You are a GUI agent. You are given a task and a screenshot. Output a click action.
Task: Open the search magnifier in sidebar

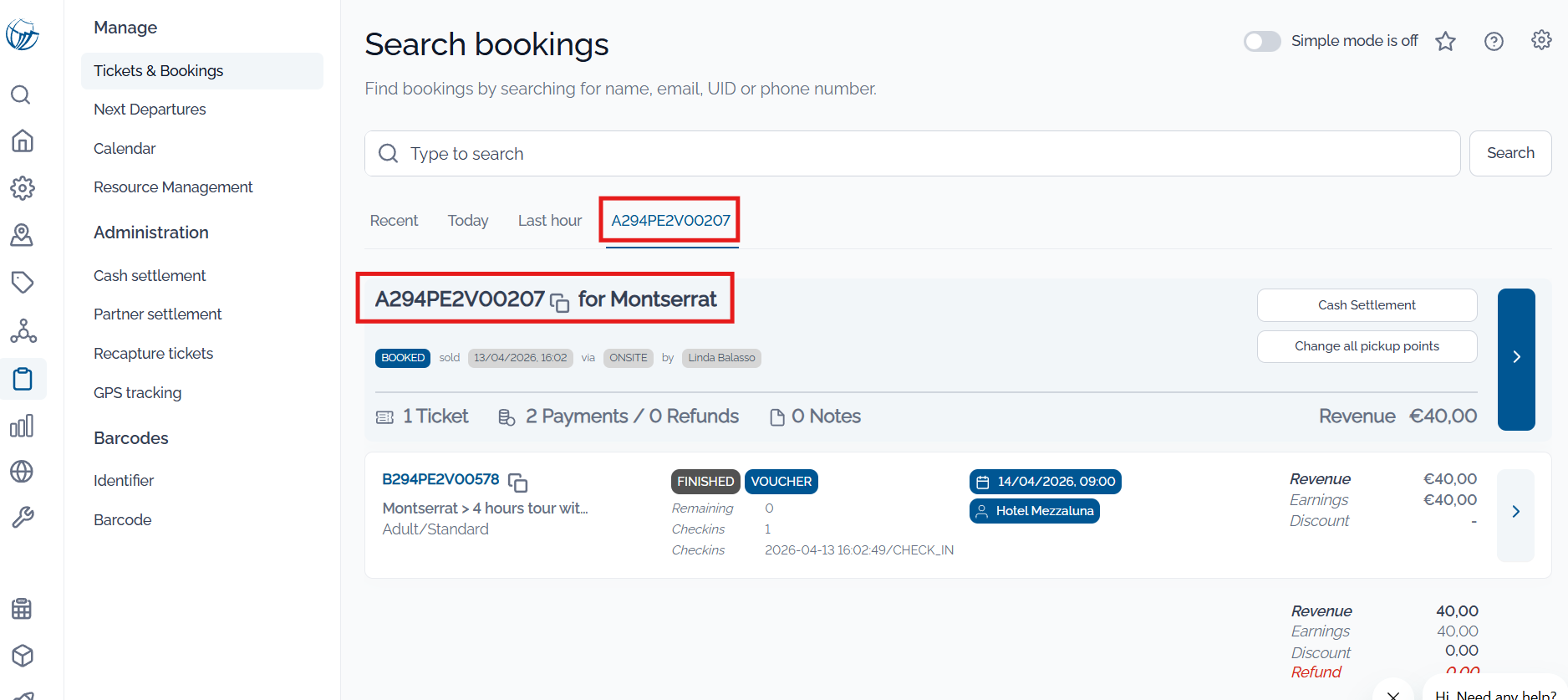pyautogui.click(x=21, y=95)
